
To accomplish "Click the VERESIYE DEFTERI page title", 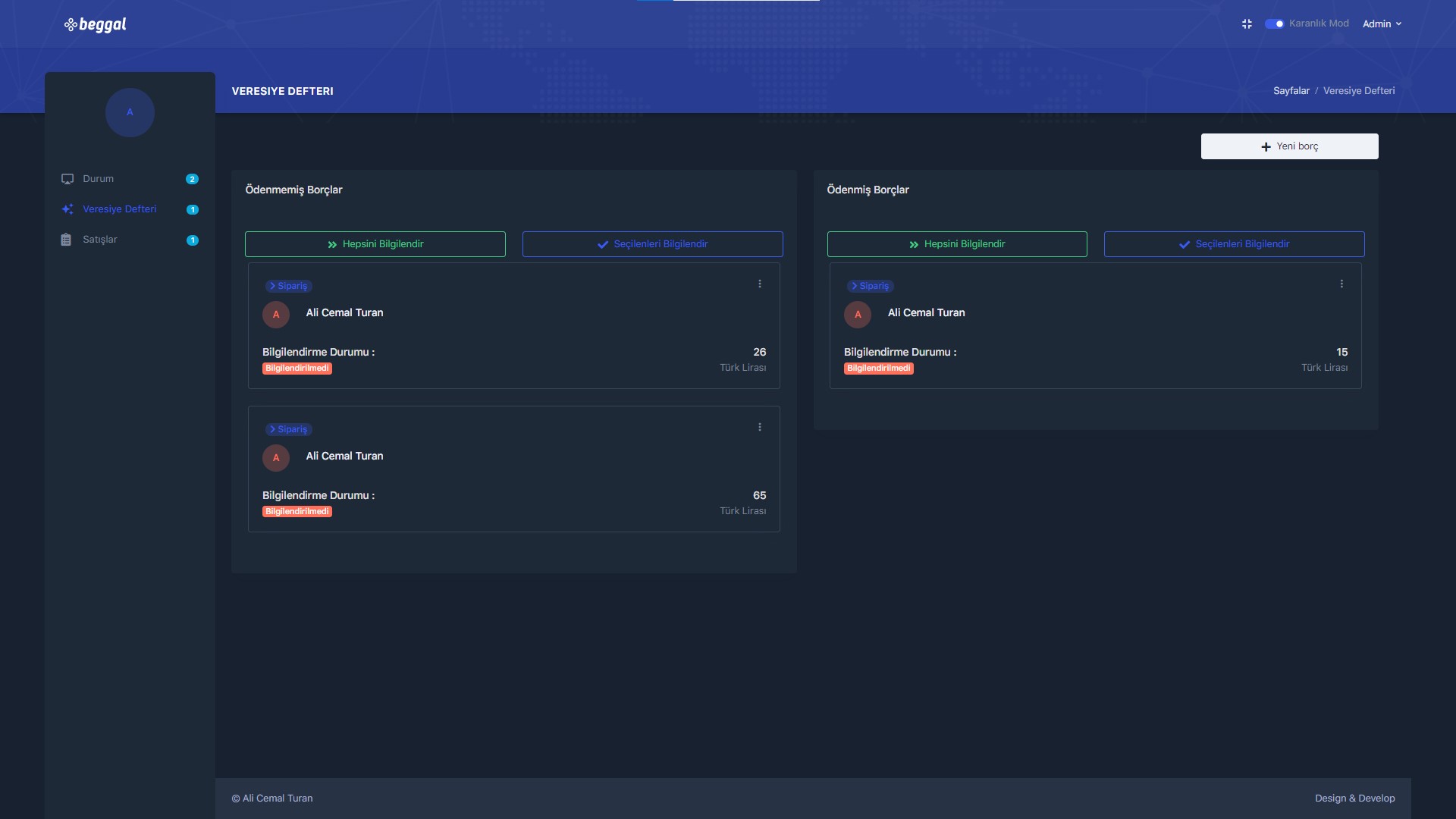I will pos(282,91).
